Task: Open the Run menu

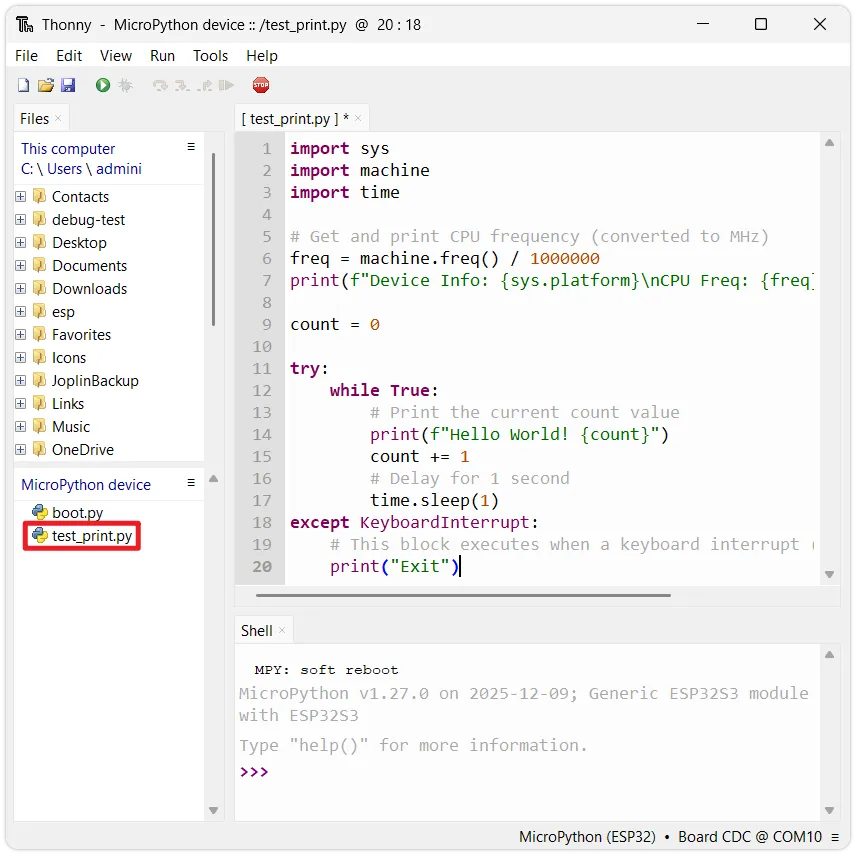Action: (x=162, y=56)
